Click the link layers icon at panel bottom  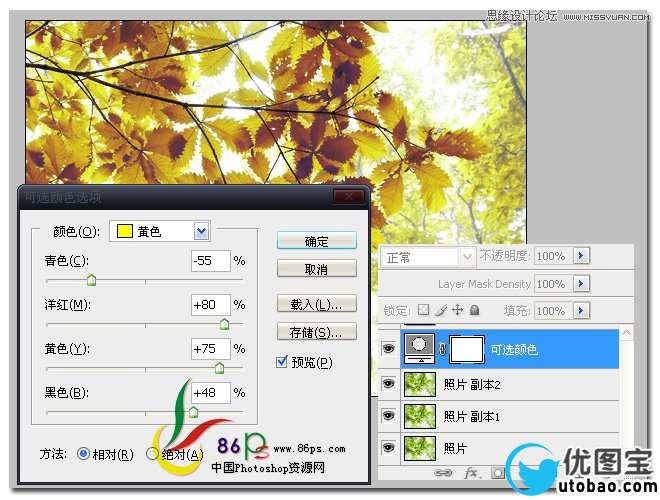point(443,473)
